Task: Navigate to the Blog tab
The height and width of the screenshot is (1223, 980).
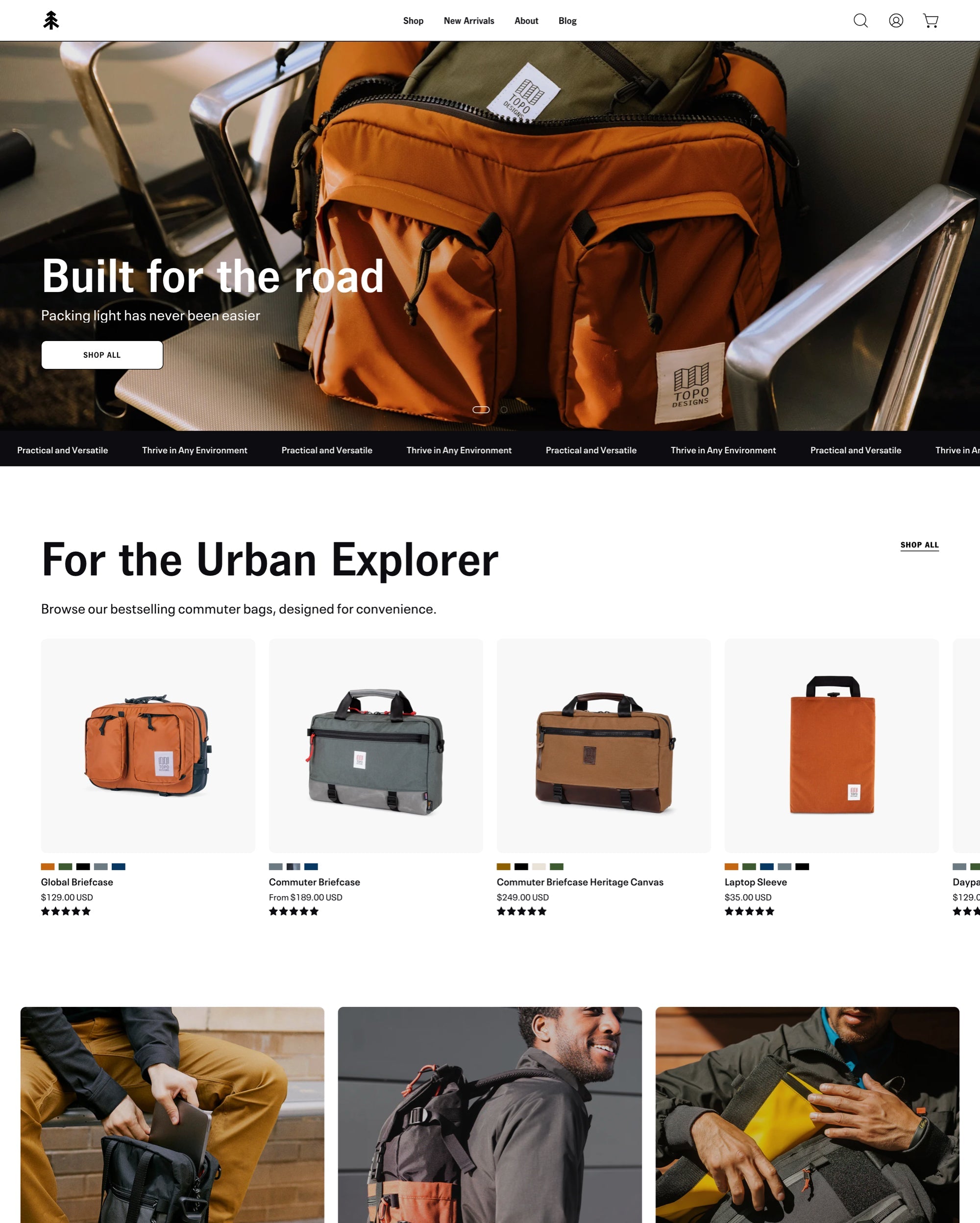Action: [x=566, y=20]
